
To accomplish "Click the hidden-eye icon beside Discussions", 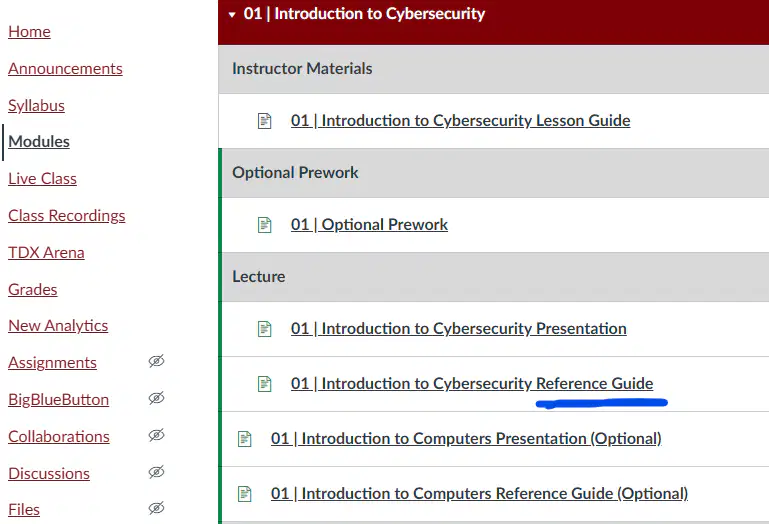I will click(x=156, y=472).
